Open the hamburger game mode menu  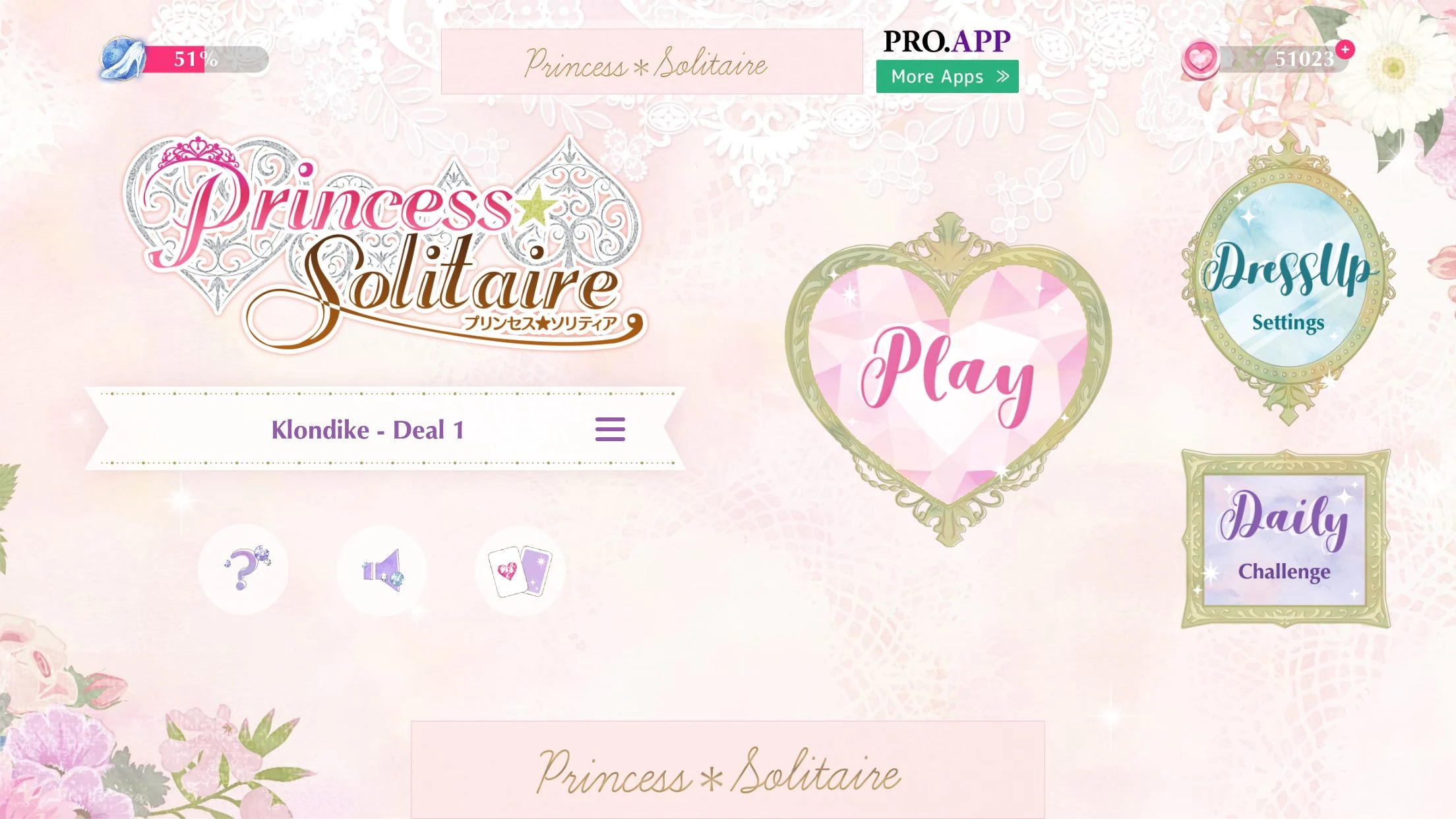click(x=610, y=429)
